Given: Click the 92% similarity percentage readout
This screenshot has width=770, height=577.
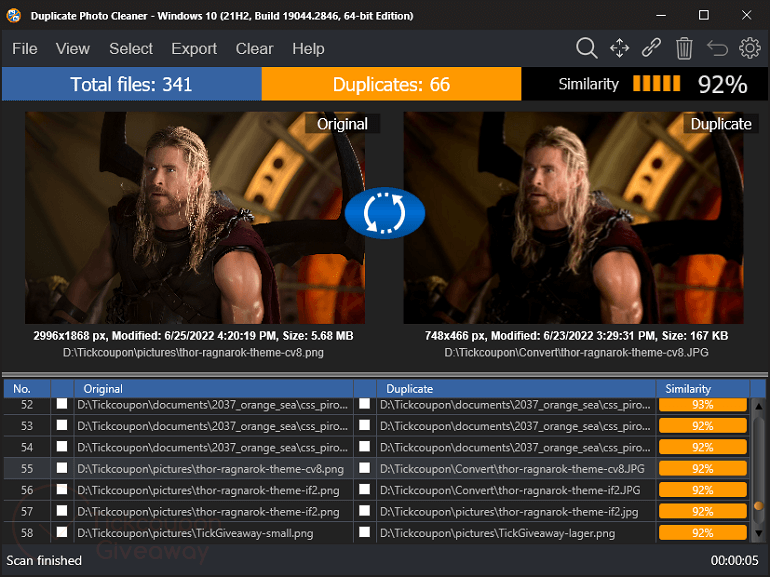Looking at the screenshot, I should click(722, 84).
